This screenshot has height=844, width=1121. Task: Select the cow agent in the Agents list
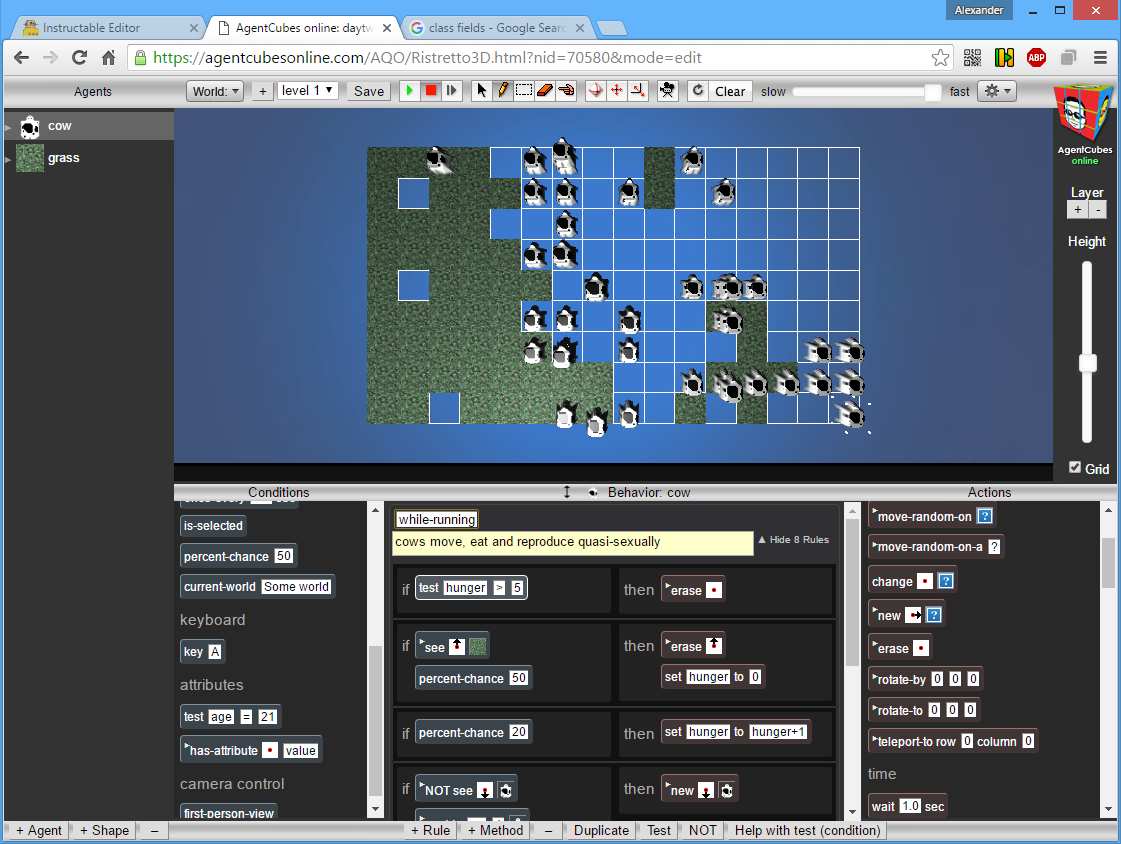pyautogui.click(x=89, y=126)
